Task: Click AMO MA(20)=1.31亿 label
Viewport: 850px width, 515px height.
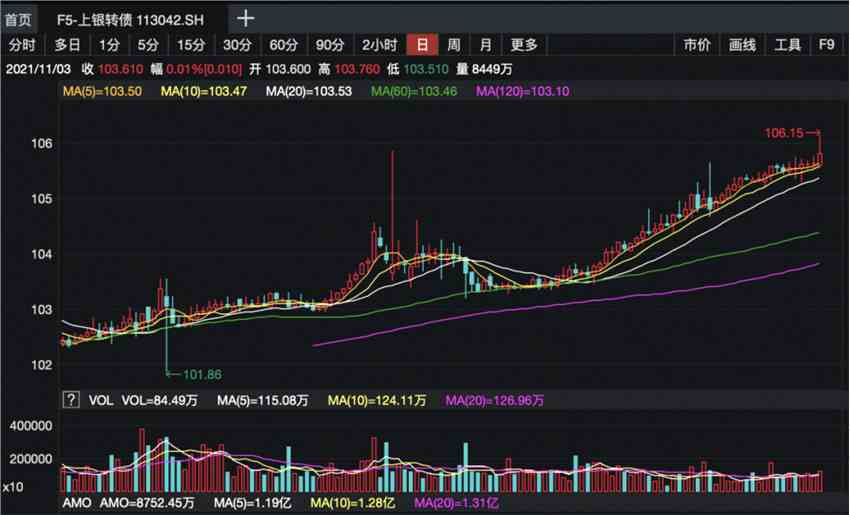Action: [x=456, y=503]
